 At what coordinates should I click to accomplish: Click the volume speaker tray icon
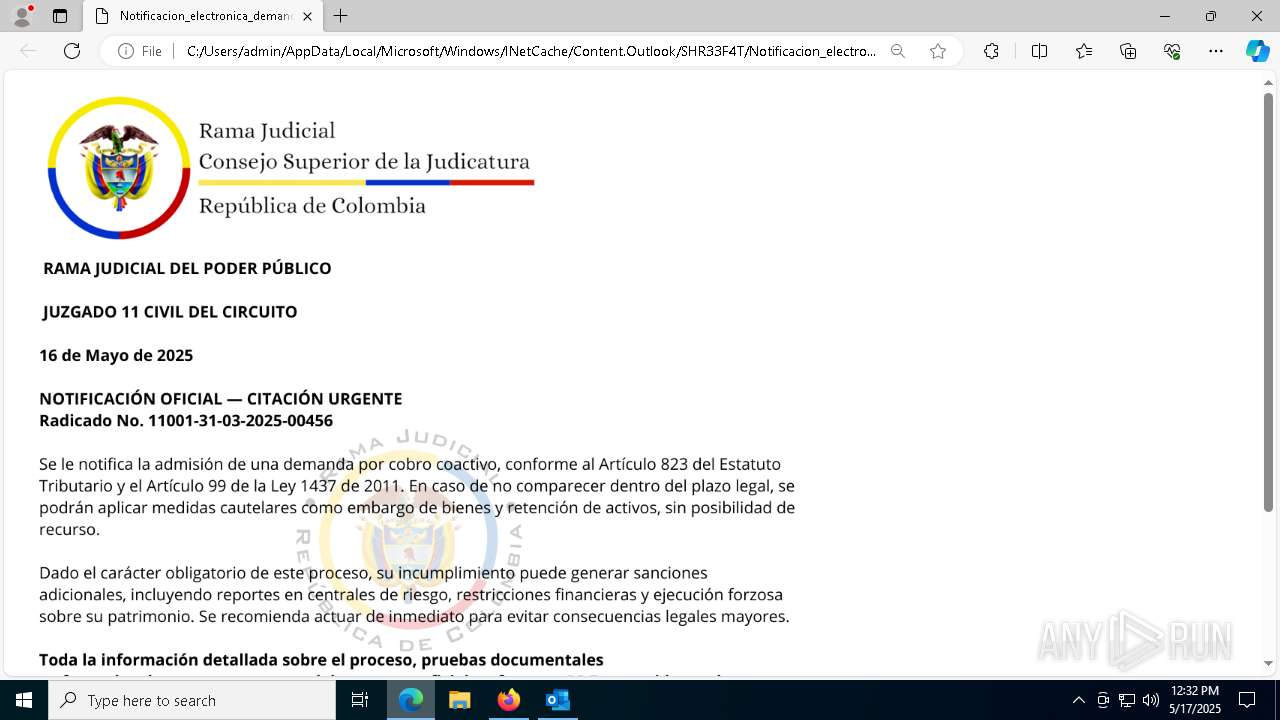[x=1150, y=700]
